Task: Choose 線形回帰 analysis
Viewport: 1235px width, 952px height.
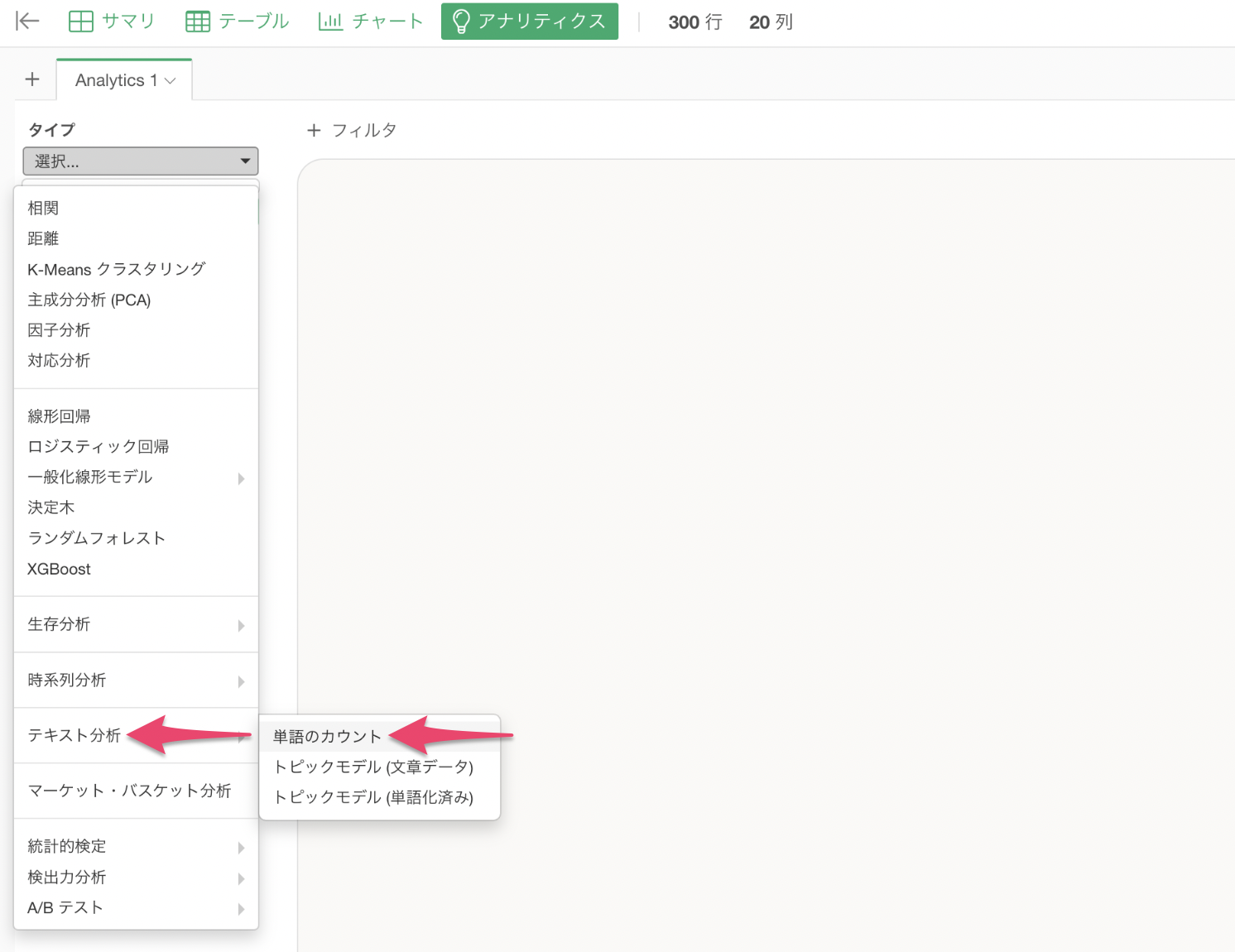Action: tap(136, 416)
